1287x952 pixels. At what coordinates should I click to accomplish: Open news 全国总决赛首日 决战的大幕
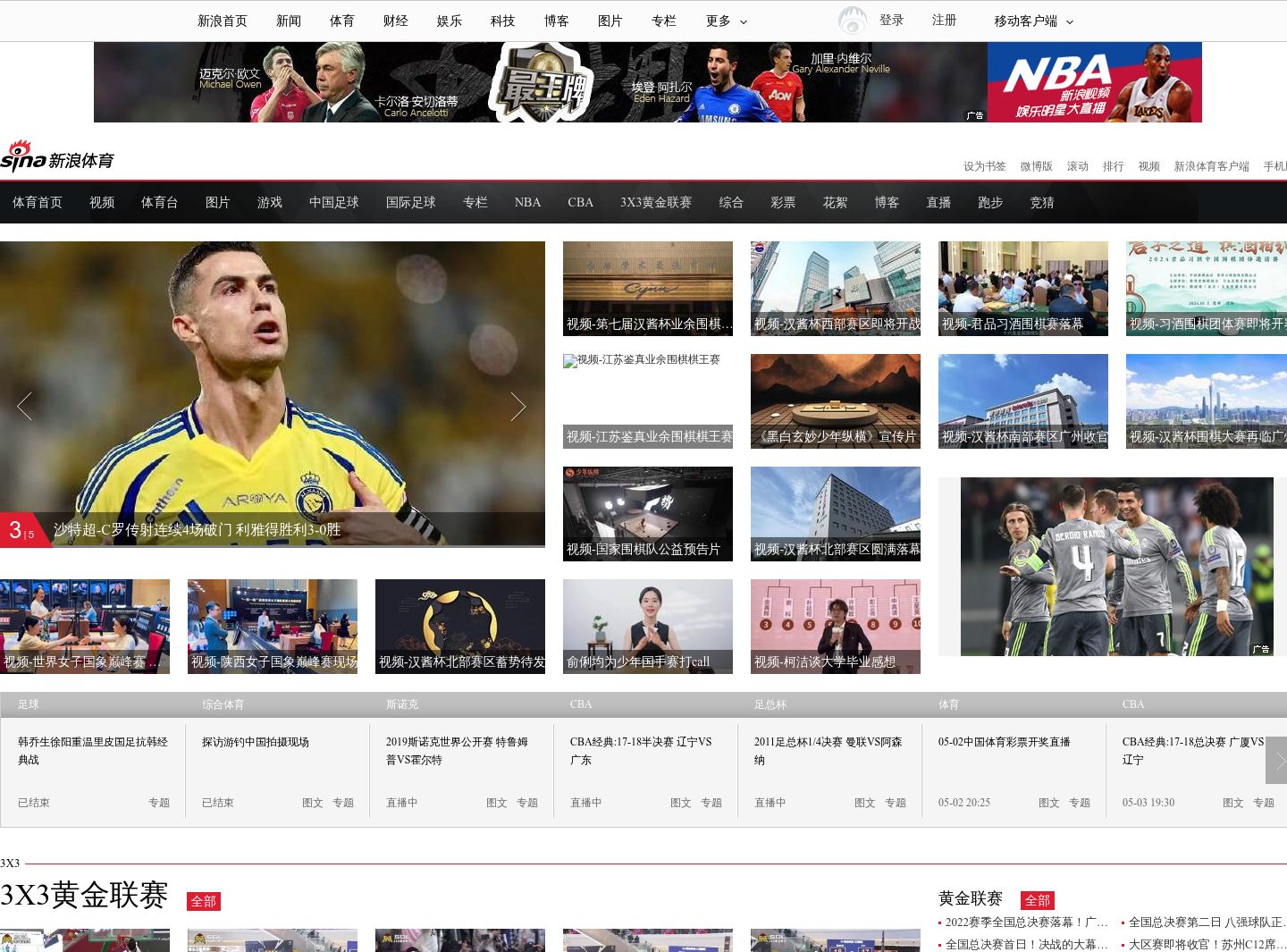[x=1026, y=944]
